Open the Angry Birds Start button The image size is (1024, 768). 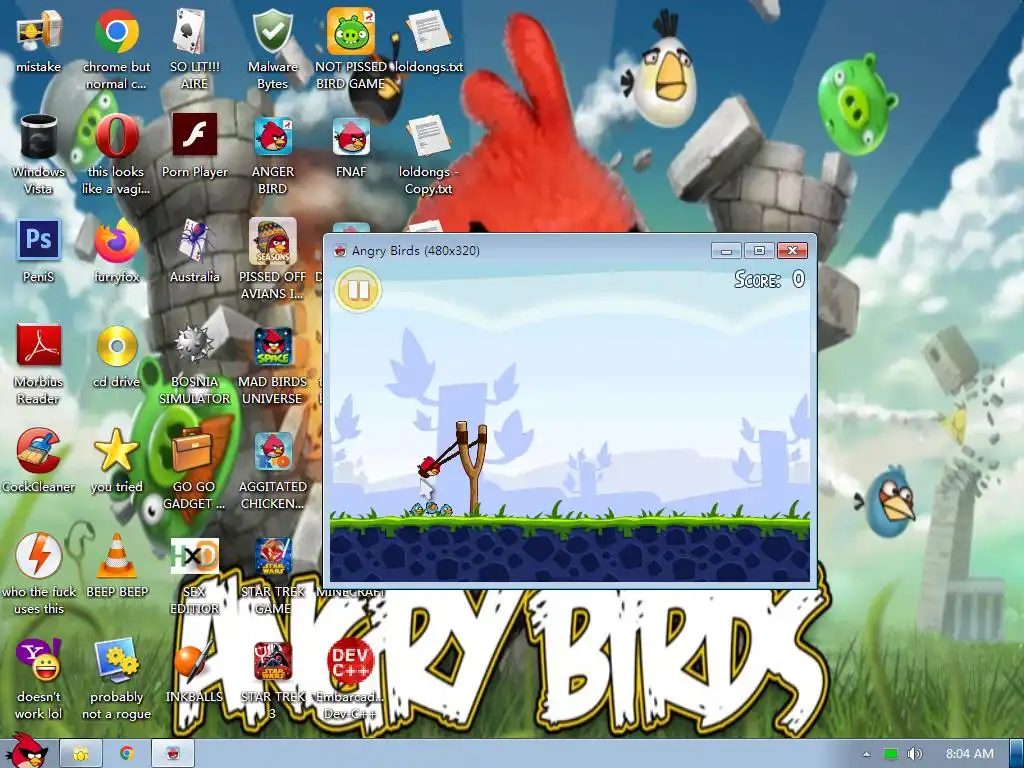[26, 751]
